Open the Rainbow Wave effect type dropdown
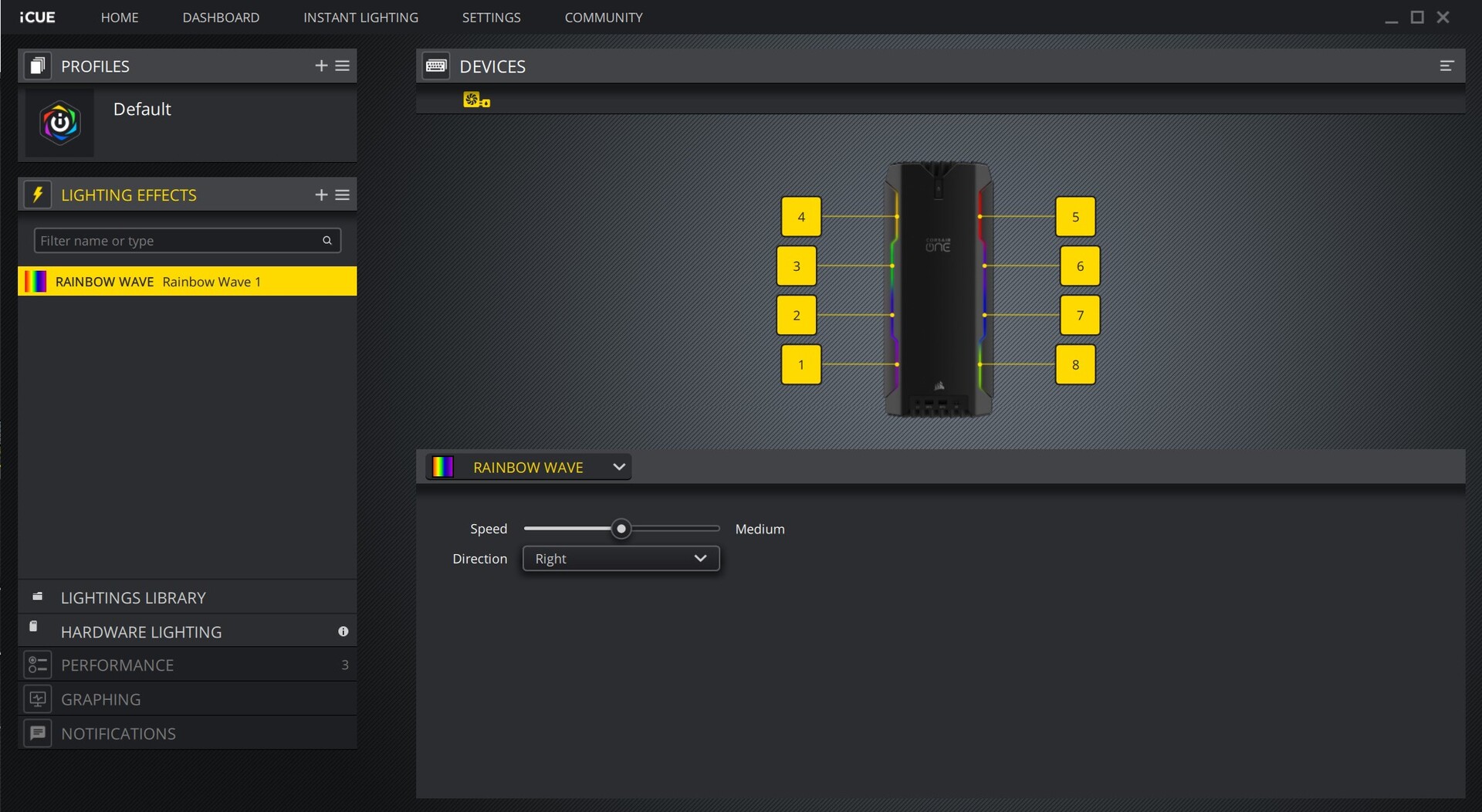 pos(529,467)
